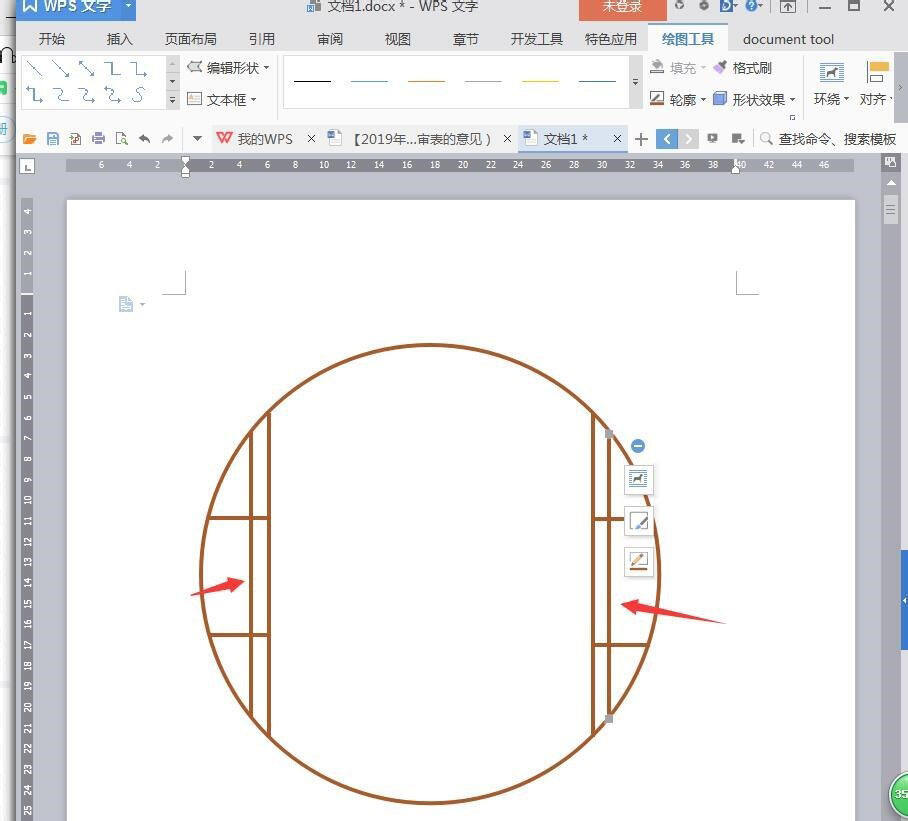The width and height of the screenshot is (908, 821).
Task: Click the floating shape style brush icon
Action: [638, 521]
